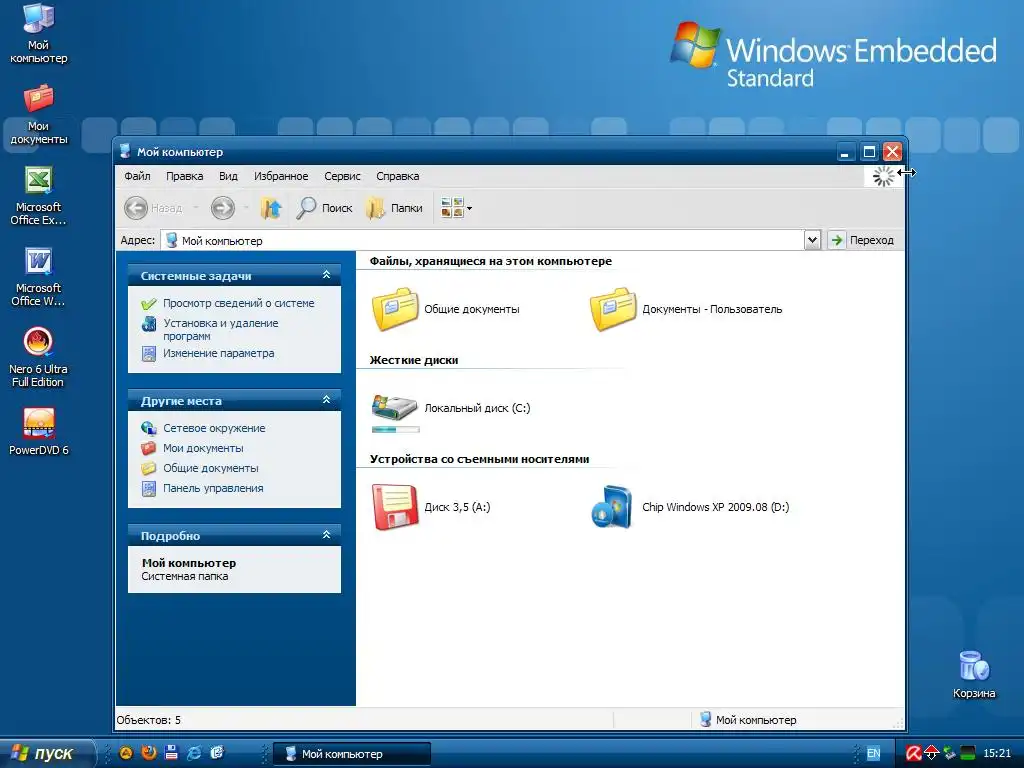The width and height of the screenshot is (1024, 768).
Task: Select the Общие документы folder icon
Action: tap(395, 309)
